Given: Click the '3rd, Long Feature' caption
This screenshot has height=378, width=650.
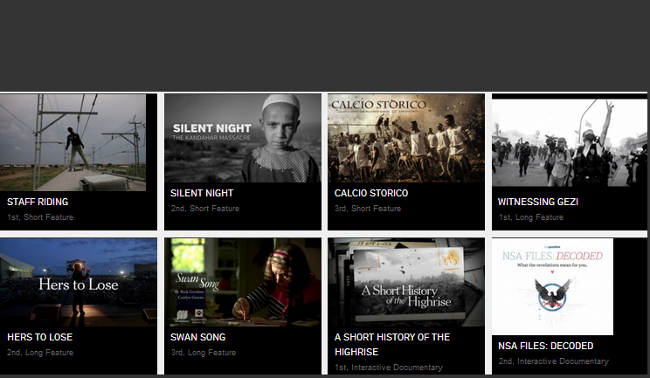Looking at the screenshot, I should coord(204,353).
